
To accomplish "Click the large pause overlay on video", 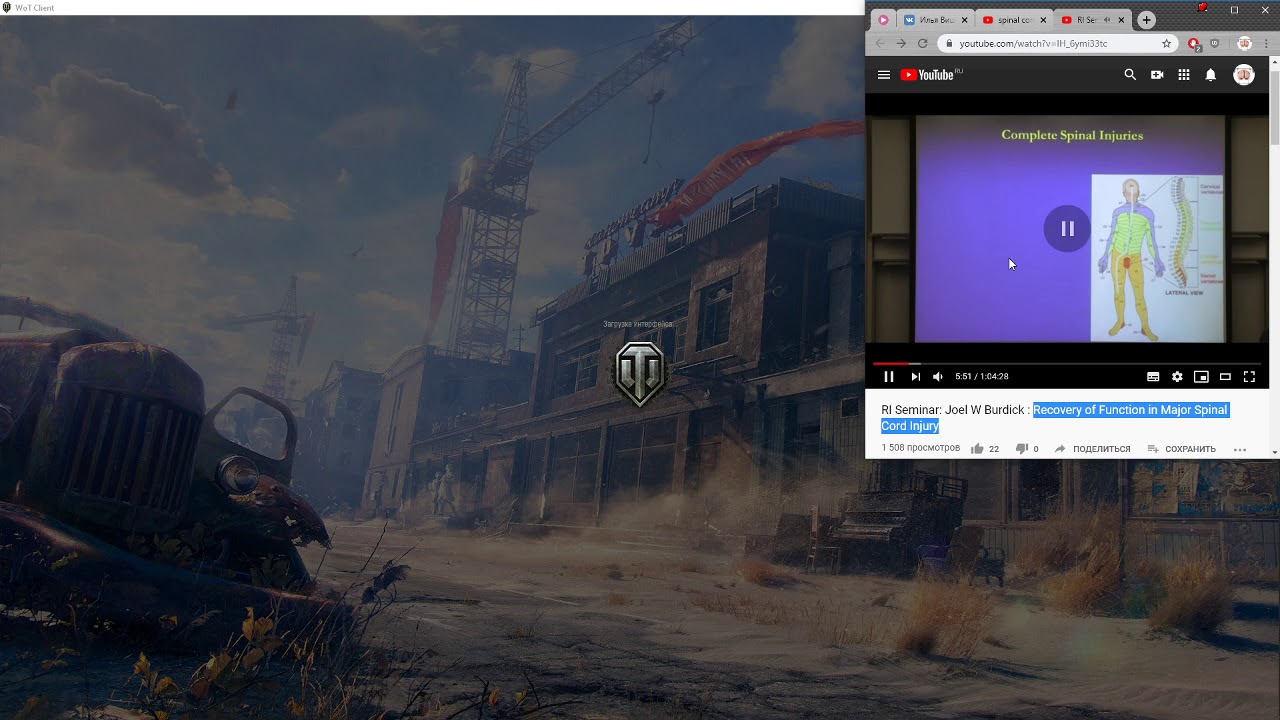I will click(x=1067, y=229).
